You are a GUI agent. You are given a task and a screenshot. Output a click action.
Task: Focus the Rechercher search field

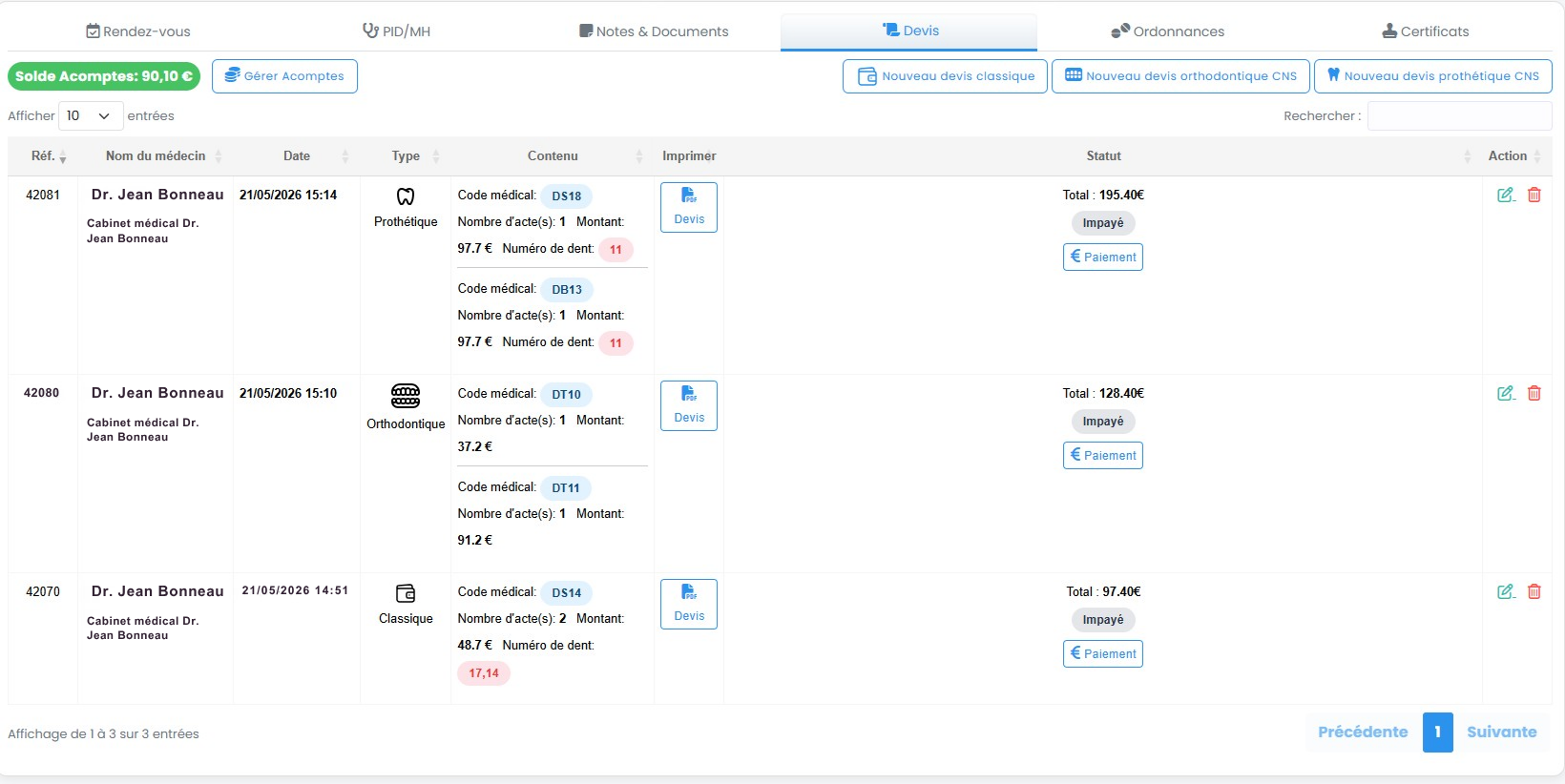pyautogui.click(x=1460, y=115)
